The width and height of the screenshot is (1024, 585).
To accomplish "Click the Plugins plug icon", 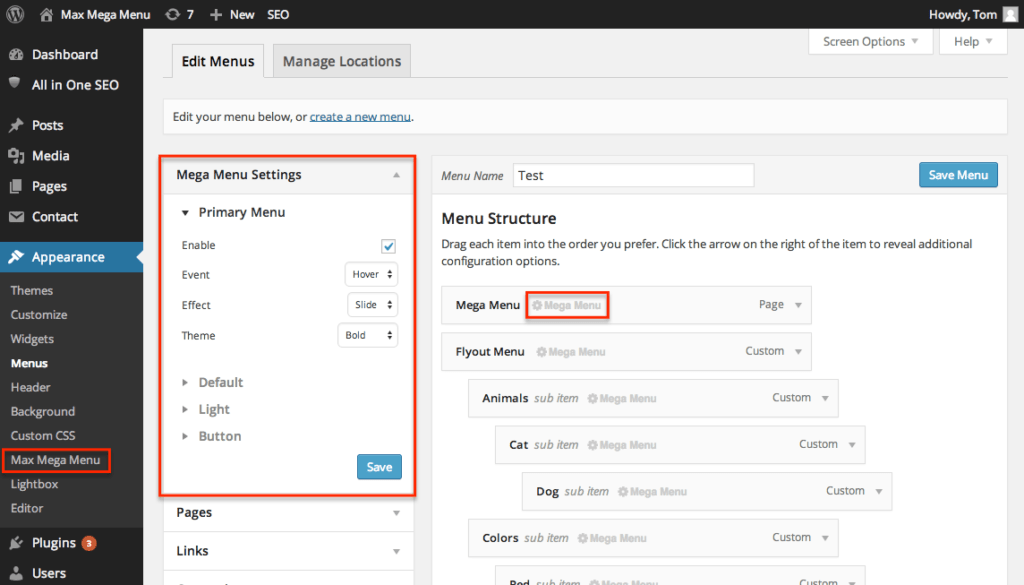I will click(16, 543).
